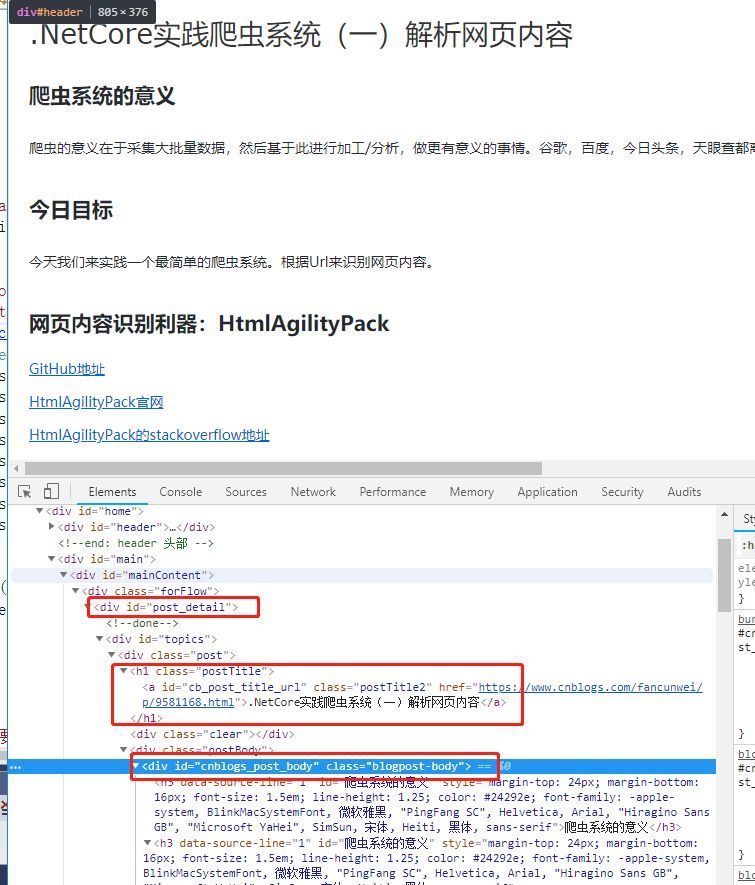Image resolution: width=755 pixels, height=885 pixels.
Task: Toggle the device toolbar icon
Action: pos(51,492)
